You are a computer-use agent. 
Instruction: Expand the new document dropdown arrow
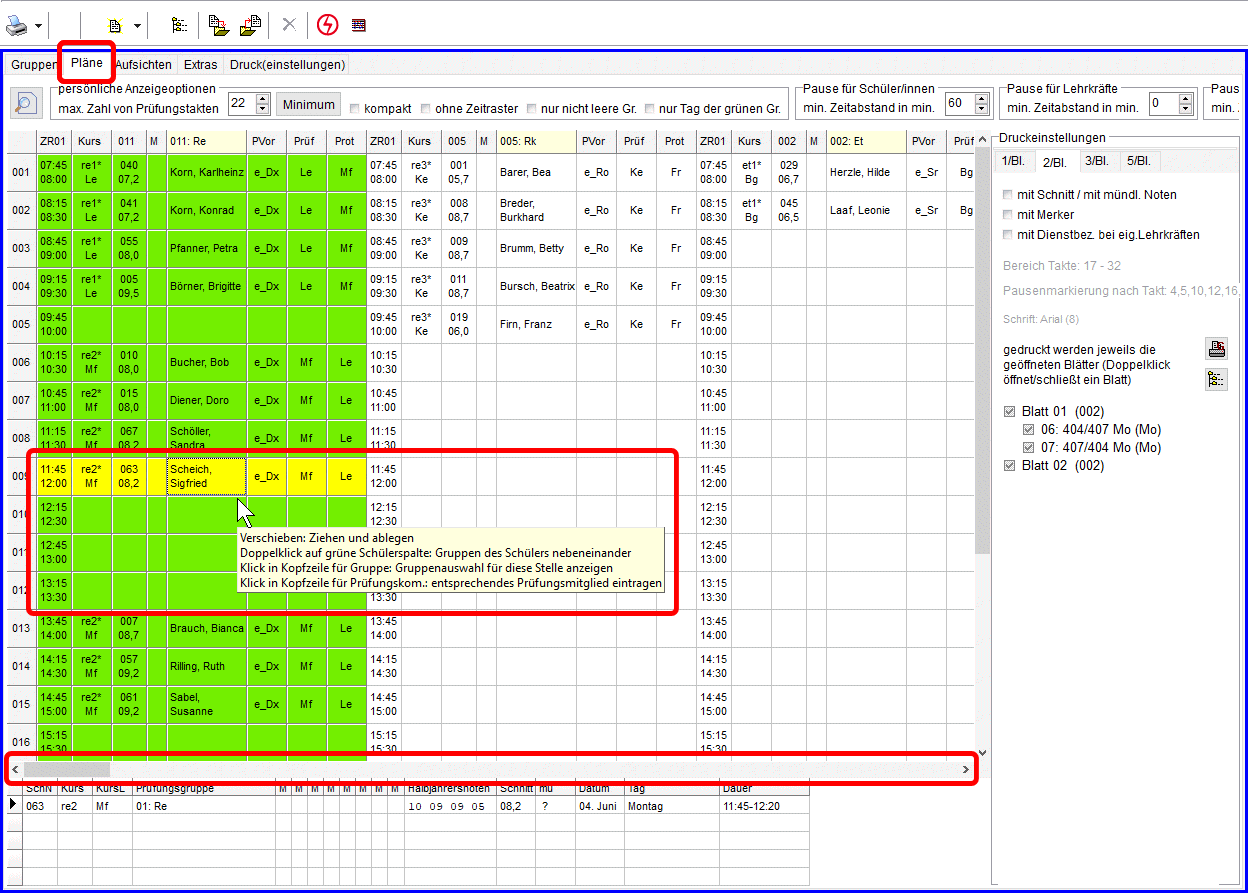pyautogui.click(x=137, y=25)
